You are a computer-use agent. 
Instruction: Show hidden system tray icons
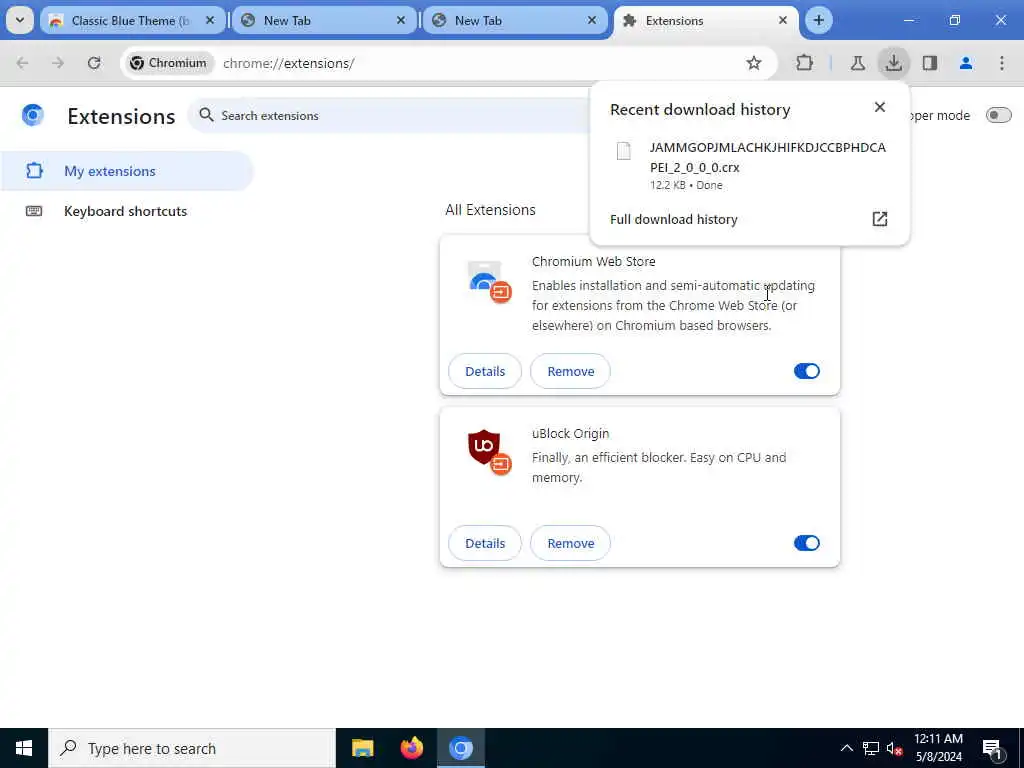846,748
